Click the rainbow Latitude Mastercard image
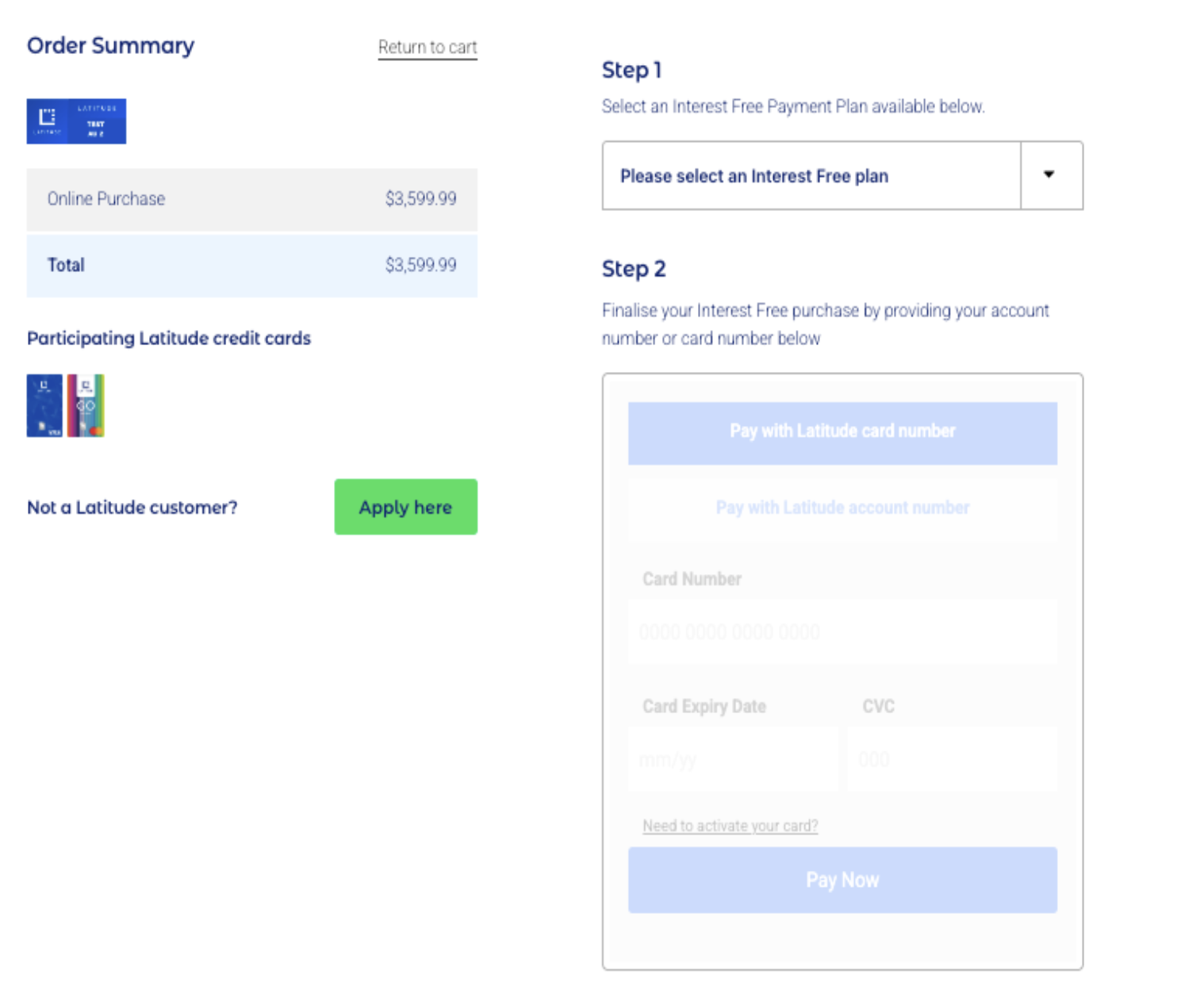Viewport: 1204px width, 1001px height. tap(86, 405)
